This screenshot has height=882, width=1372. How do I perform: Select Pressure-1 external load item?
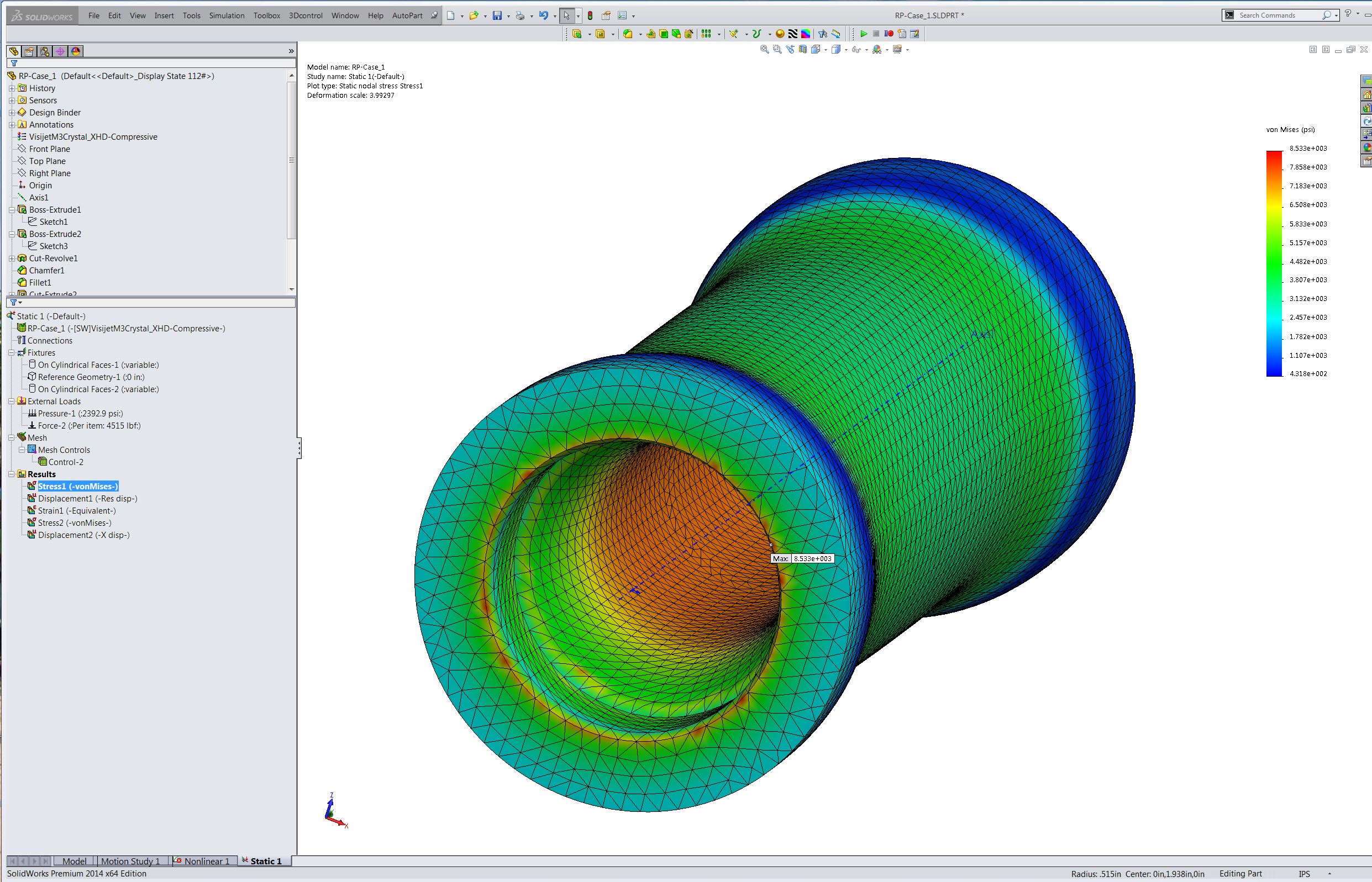80,414
